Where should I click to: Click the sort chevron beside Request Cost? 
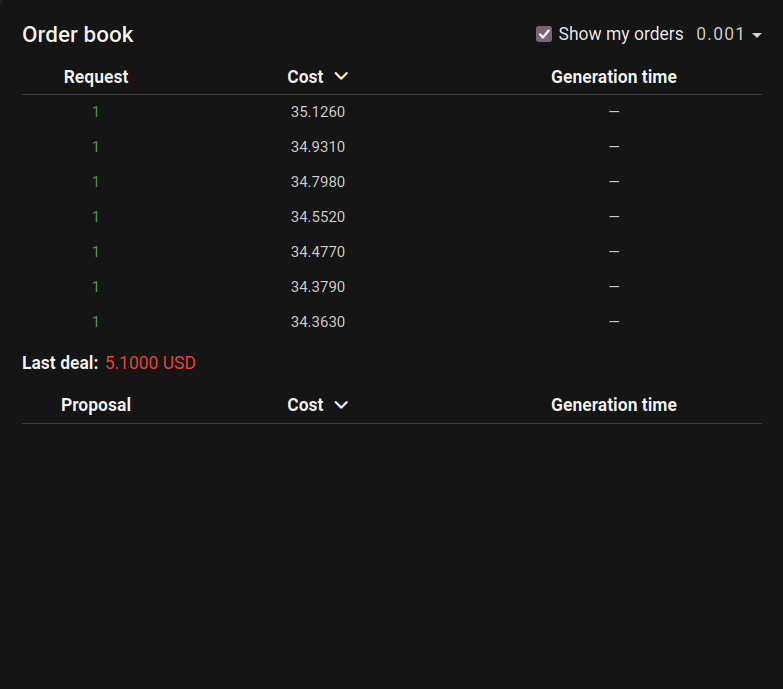coord(341,76)
